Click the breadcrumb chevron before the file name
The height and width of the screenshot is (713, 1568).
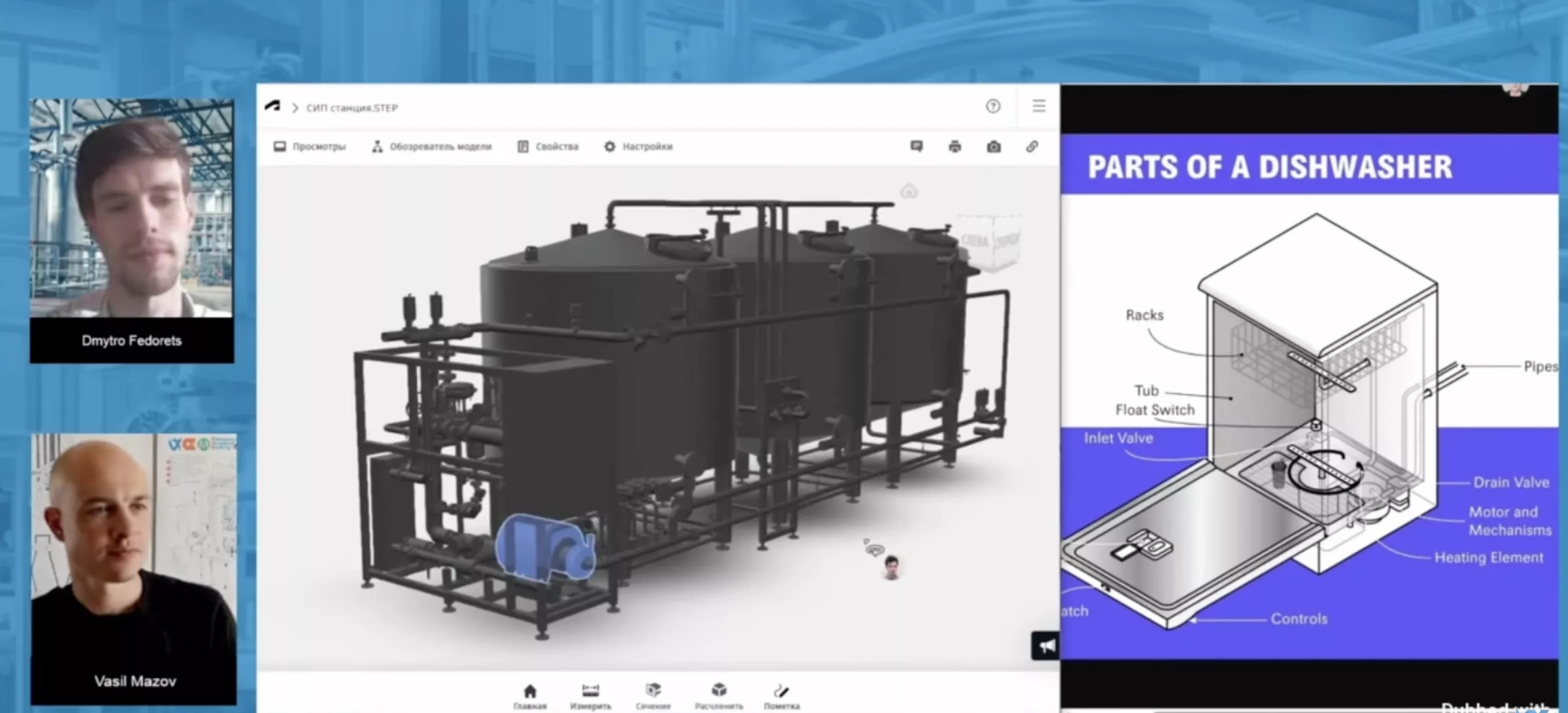point(295,107)
